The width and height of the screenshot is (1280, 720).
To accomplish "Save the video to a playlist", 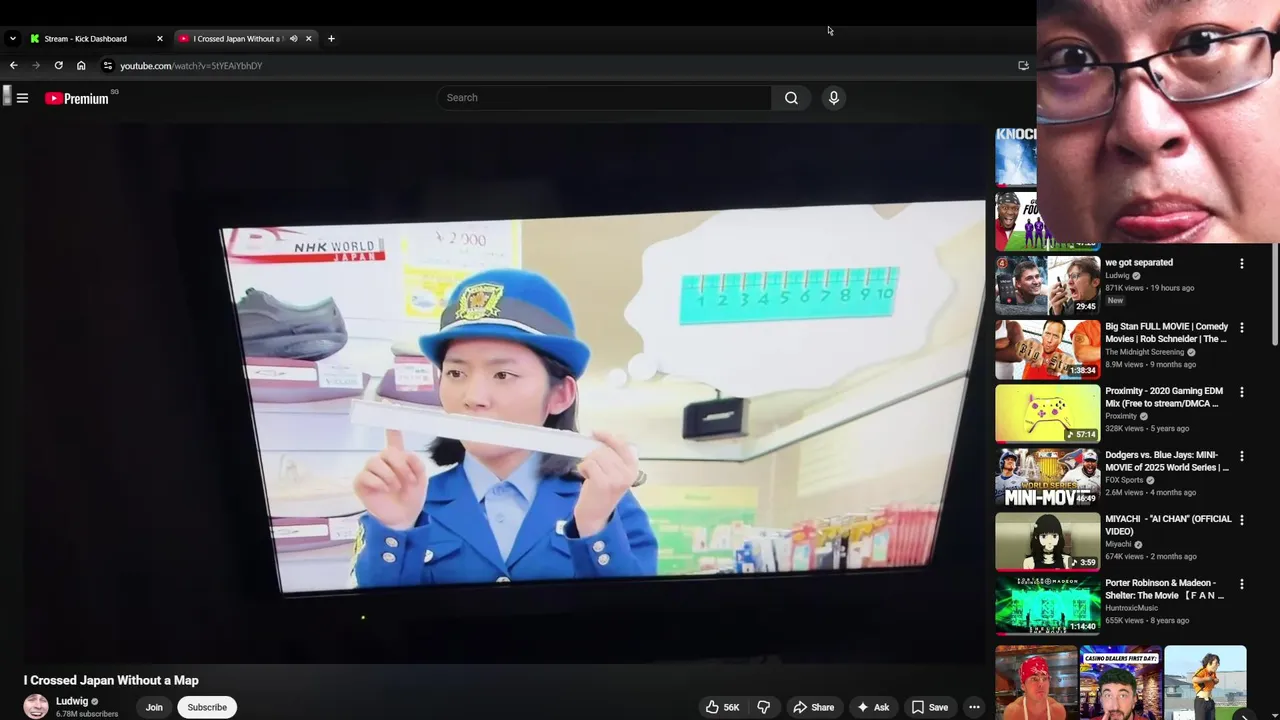I will click(x=929, y=707).
